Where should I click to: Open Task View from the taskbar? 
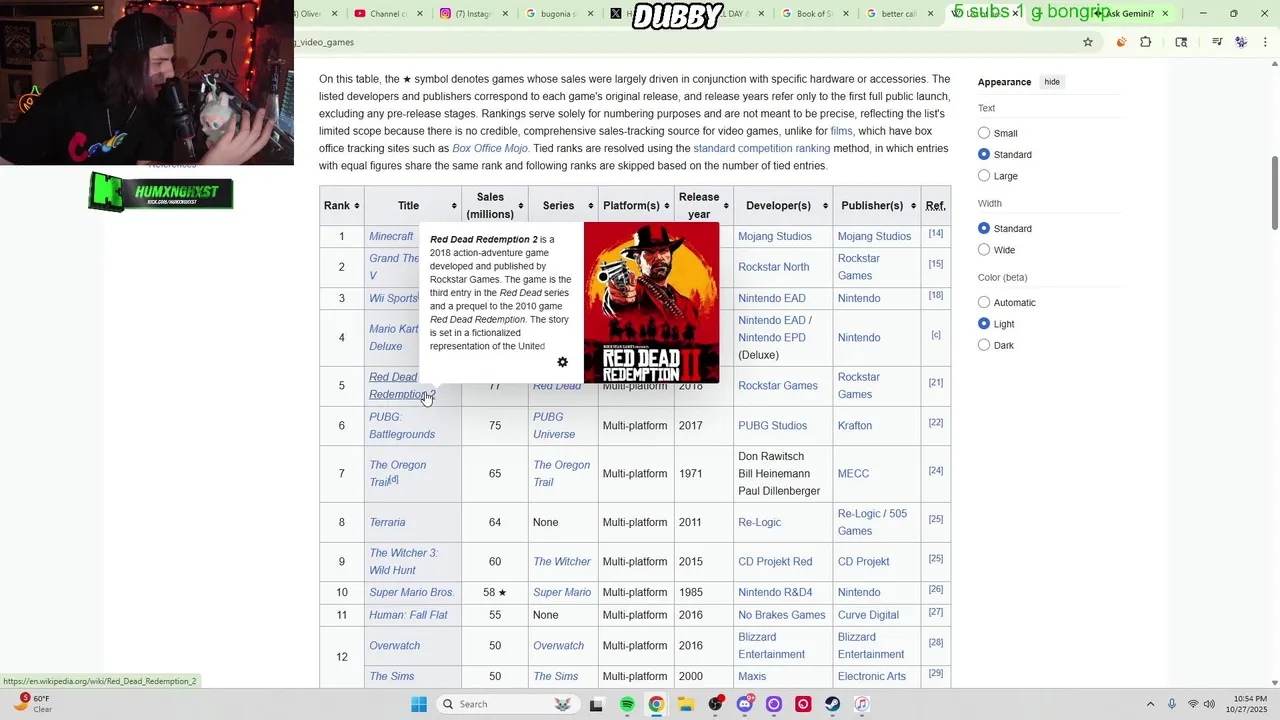point(596,704)
